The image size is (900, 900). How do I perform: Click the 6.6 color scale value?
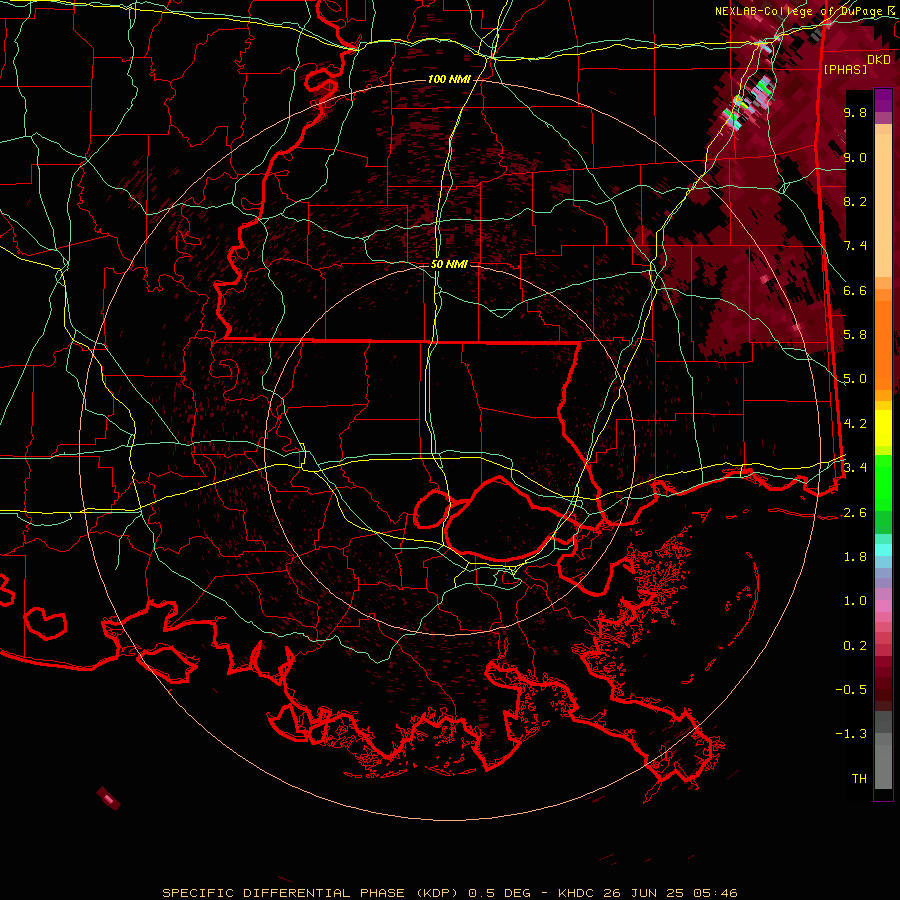(855, 290)
